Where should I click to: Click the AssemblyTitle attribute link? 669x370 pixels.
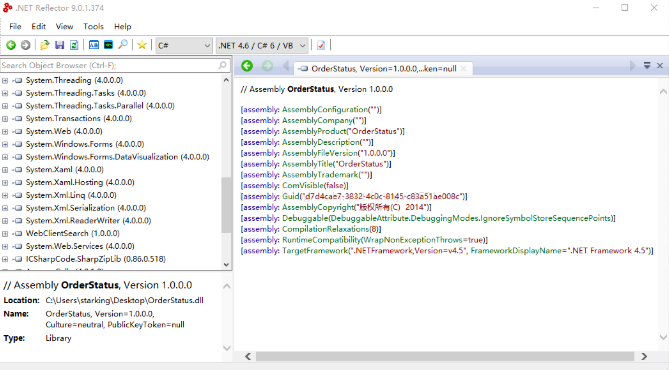pos(306,164)
